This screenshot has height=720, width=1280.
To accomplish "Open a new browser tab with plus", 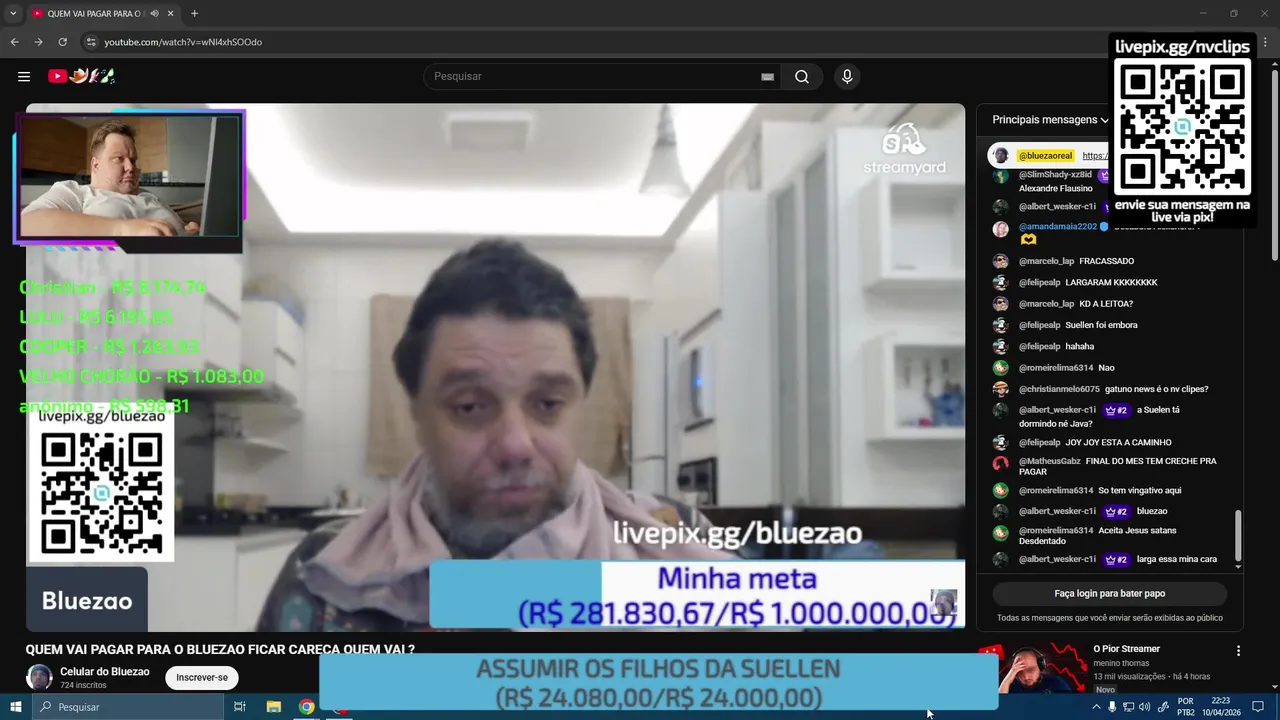I will click(194, 14).
